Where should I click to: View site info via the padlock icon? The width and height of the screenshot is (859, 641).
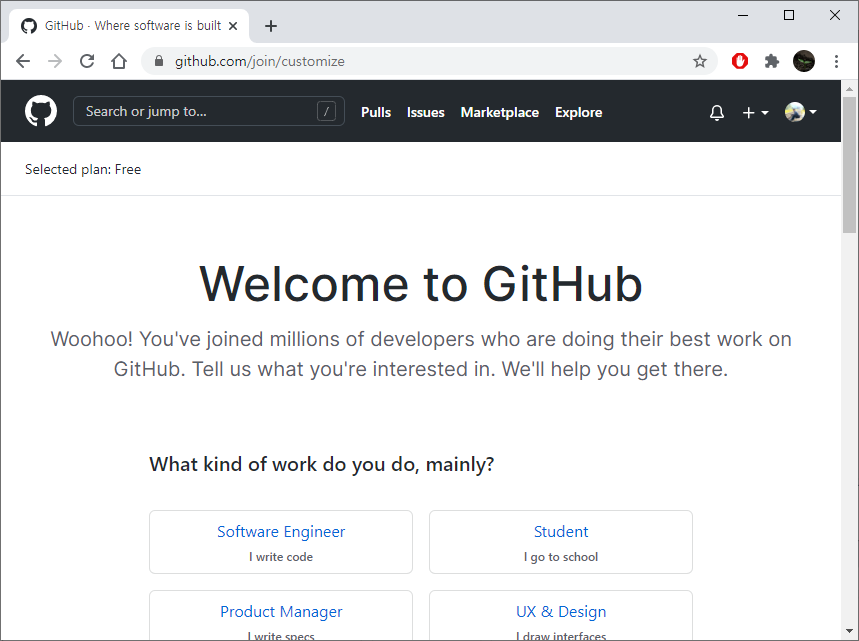[159, 61]
